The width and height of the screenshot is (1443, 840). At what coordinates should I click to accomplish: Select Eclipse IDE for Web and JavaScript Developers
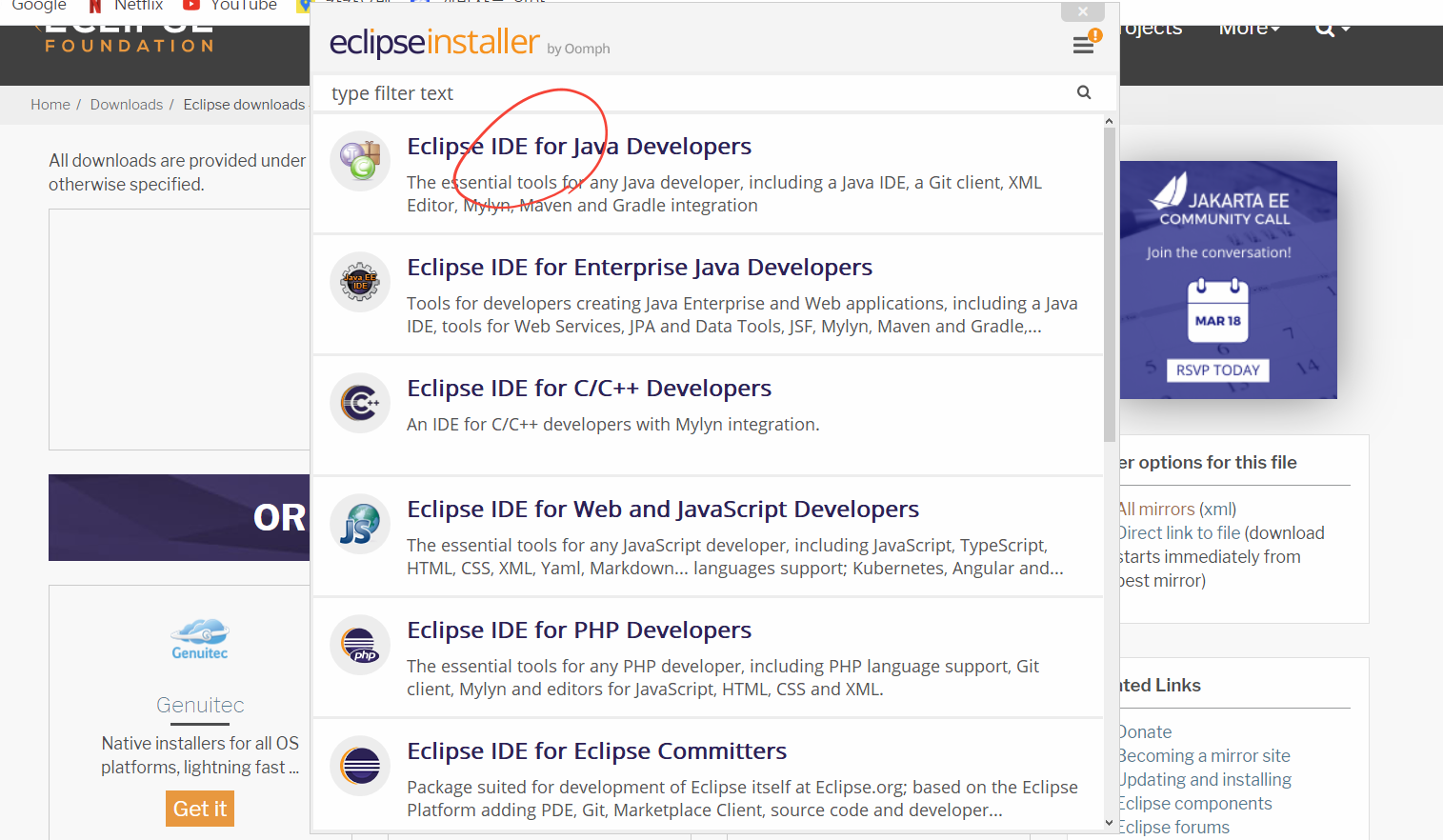[x=663, y=509]
